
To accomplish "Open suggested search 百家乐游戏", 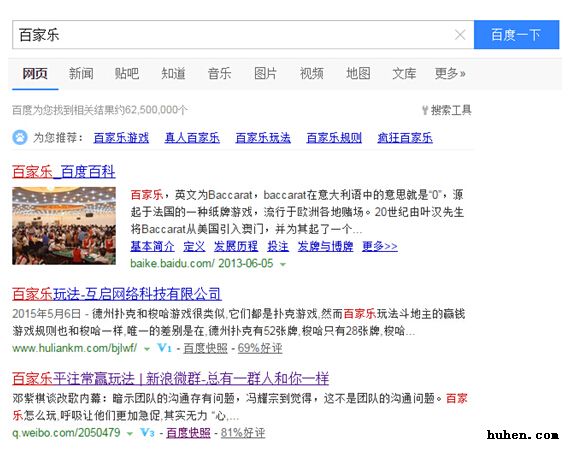I will (121, 138).
